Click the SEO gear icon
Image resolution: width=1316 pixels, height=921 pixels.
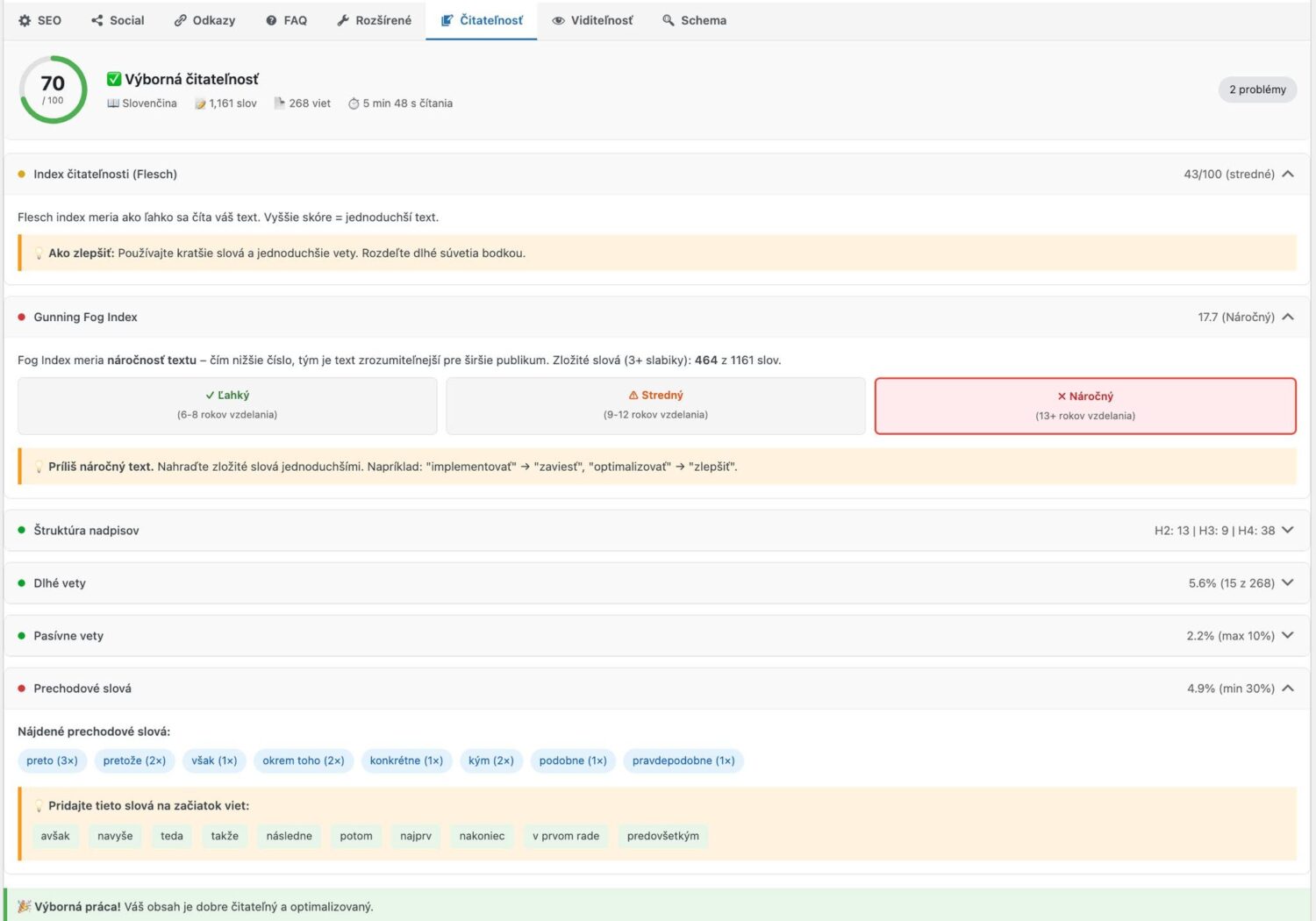point(25,20)
